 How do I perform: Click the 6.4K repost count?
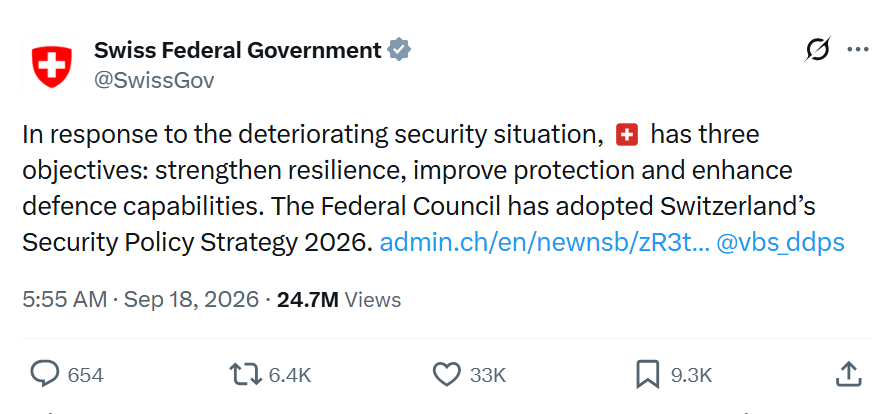point(290,375)
